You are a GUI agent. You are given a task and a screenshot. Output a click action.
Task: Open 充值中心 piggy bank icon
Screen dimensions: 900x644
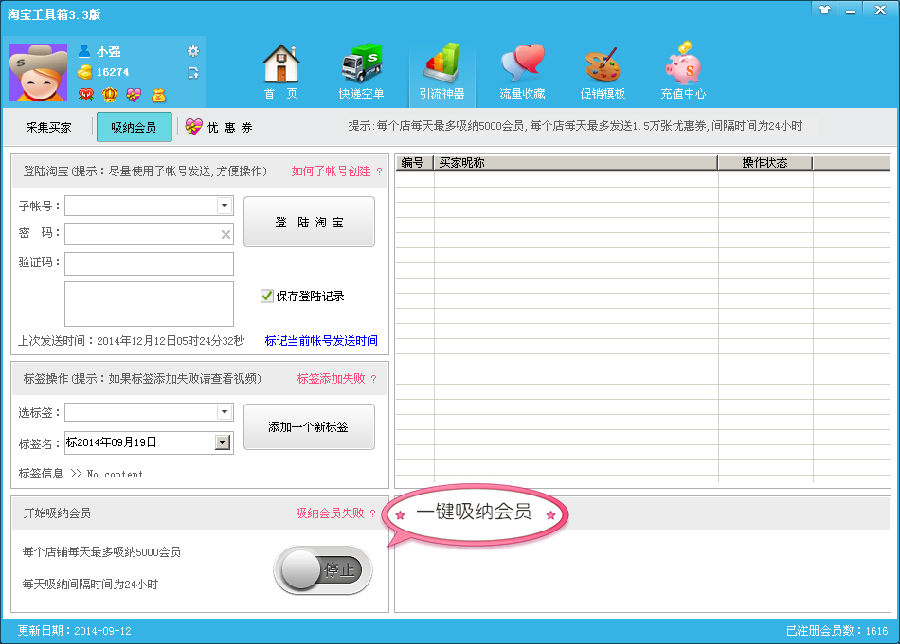click(683, 66)
